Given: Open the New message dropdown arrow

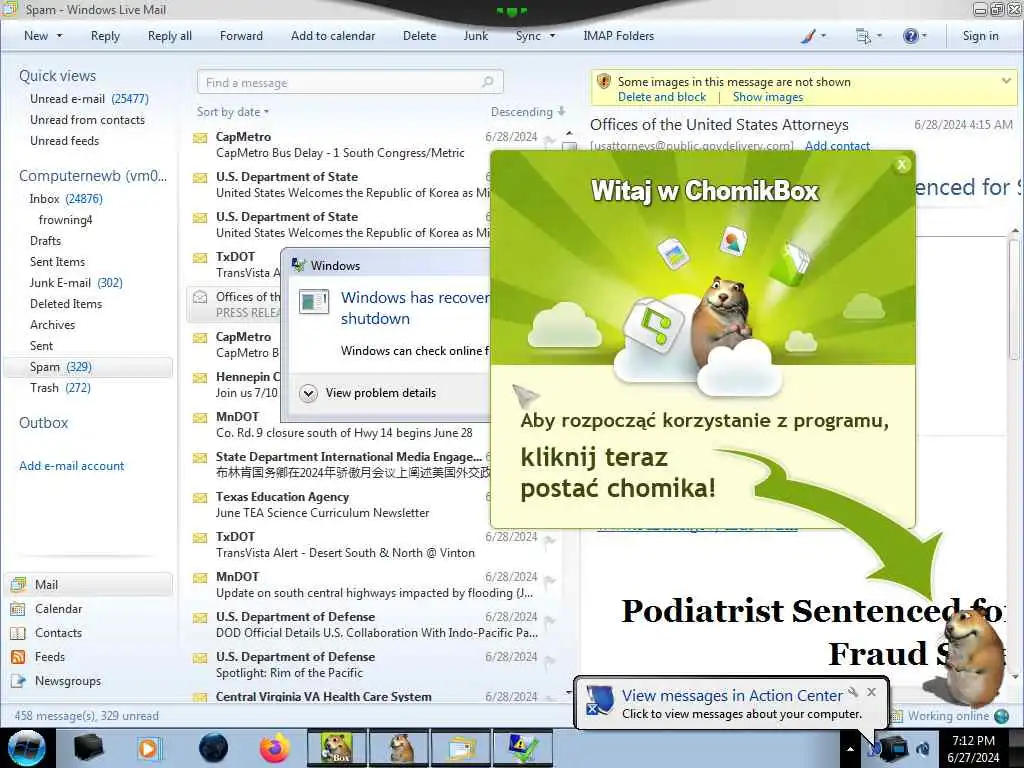Looking at the screenshot, I should [x=59, y=36].
